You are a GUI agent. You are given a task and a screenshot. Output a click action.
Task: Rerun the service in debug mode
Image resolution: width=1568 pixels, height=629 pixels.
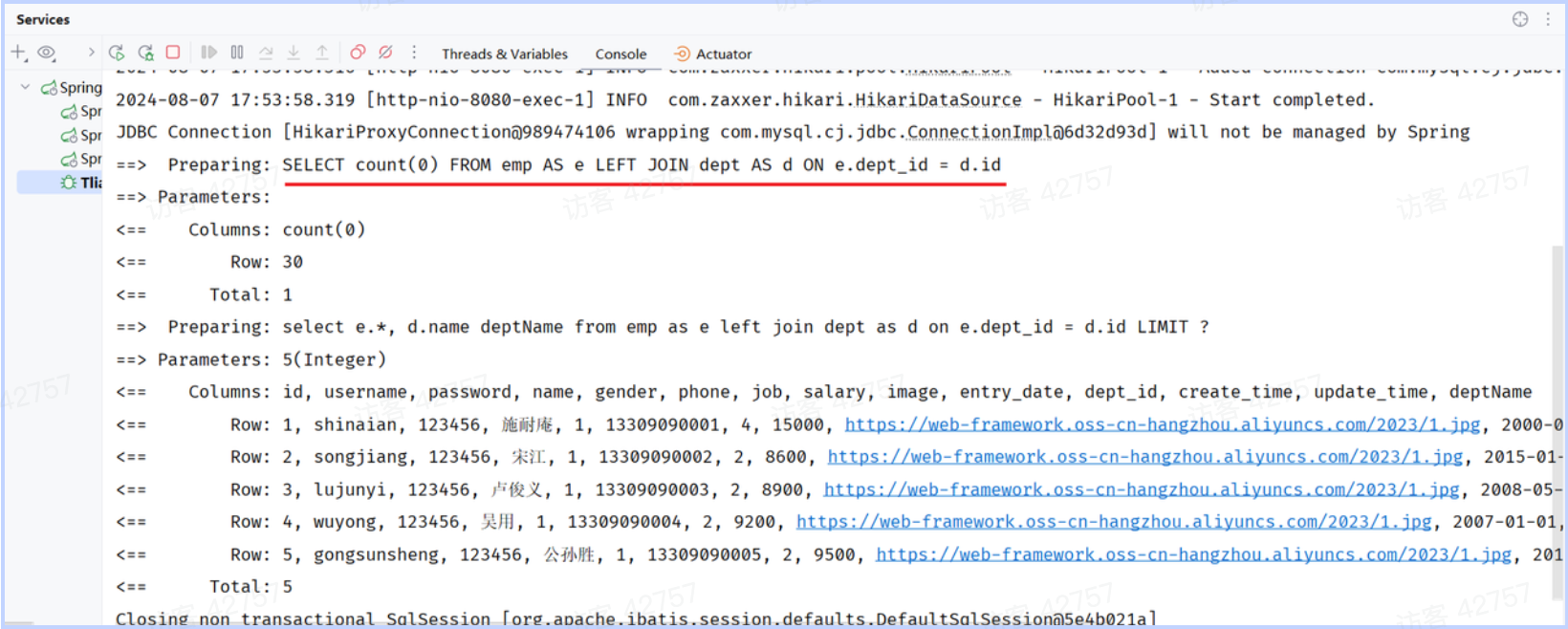[145, 53]
